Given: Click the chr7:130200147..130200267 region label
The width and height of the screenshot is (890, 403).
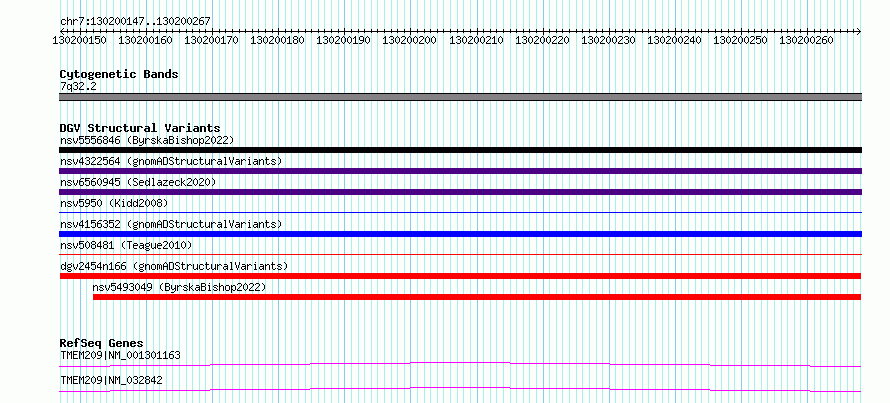Looking at the screenshot, I should 135,22.
